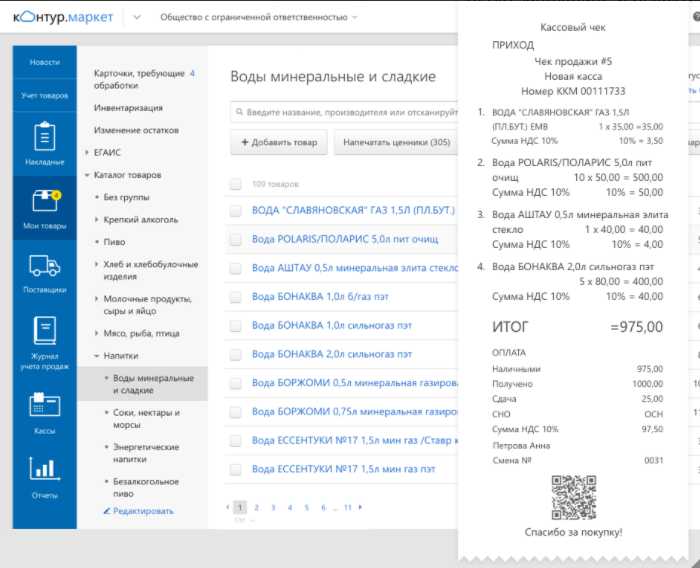Image resolution: width=700 pixels, height=568 pixels.
Task: Open the Накладные clipboard icon
Action: click(45, 137)
